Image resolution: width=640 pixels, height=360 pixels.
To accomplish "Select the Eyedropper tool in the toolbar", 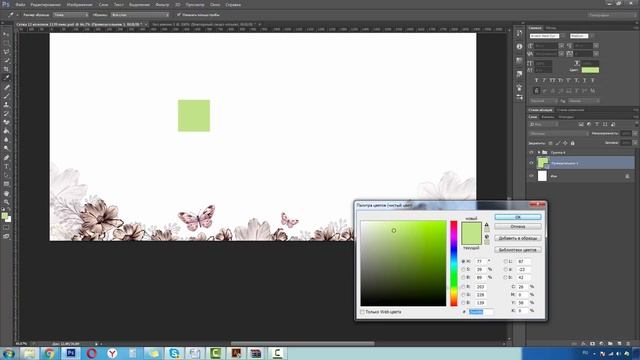I will pos(6,78).
